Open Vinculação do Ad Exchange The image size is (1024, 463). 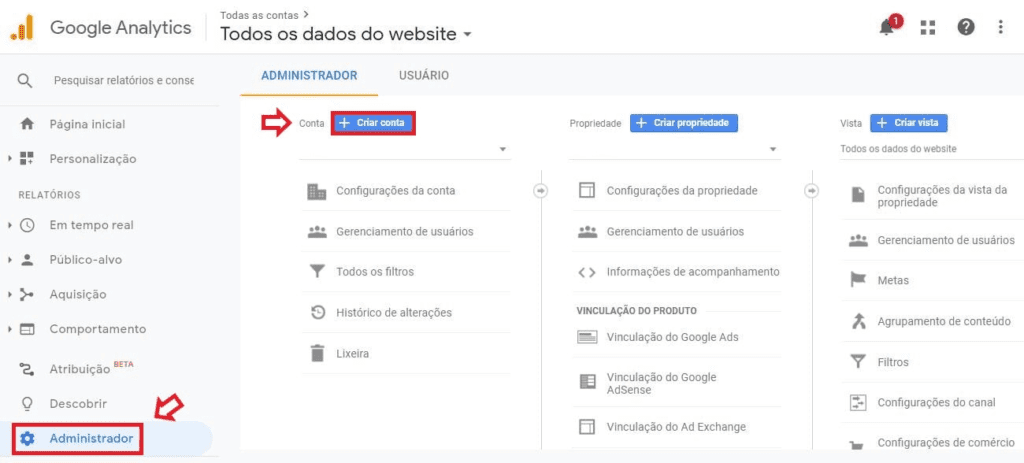click(x=676, y=427)
